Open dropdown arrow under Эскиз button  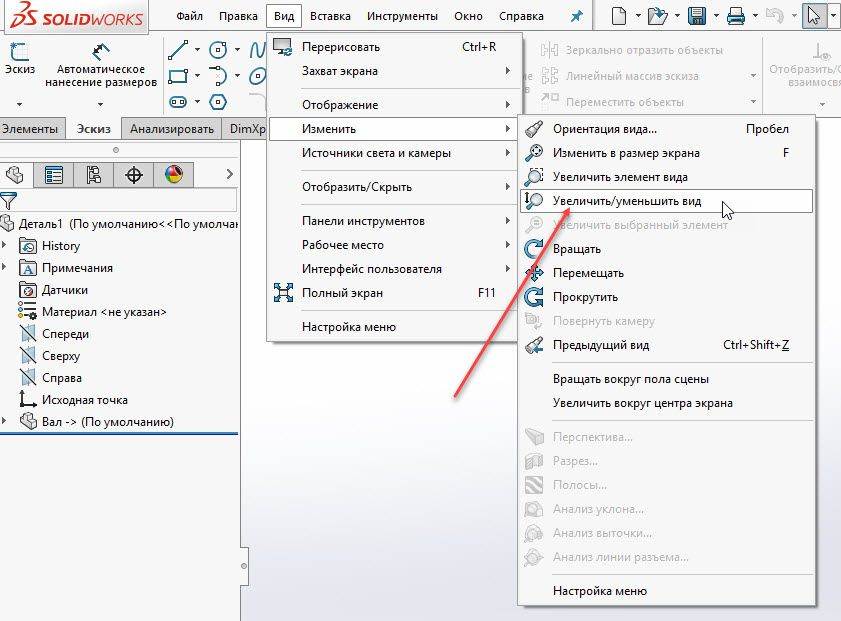click(x=19, y=104)
